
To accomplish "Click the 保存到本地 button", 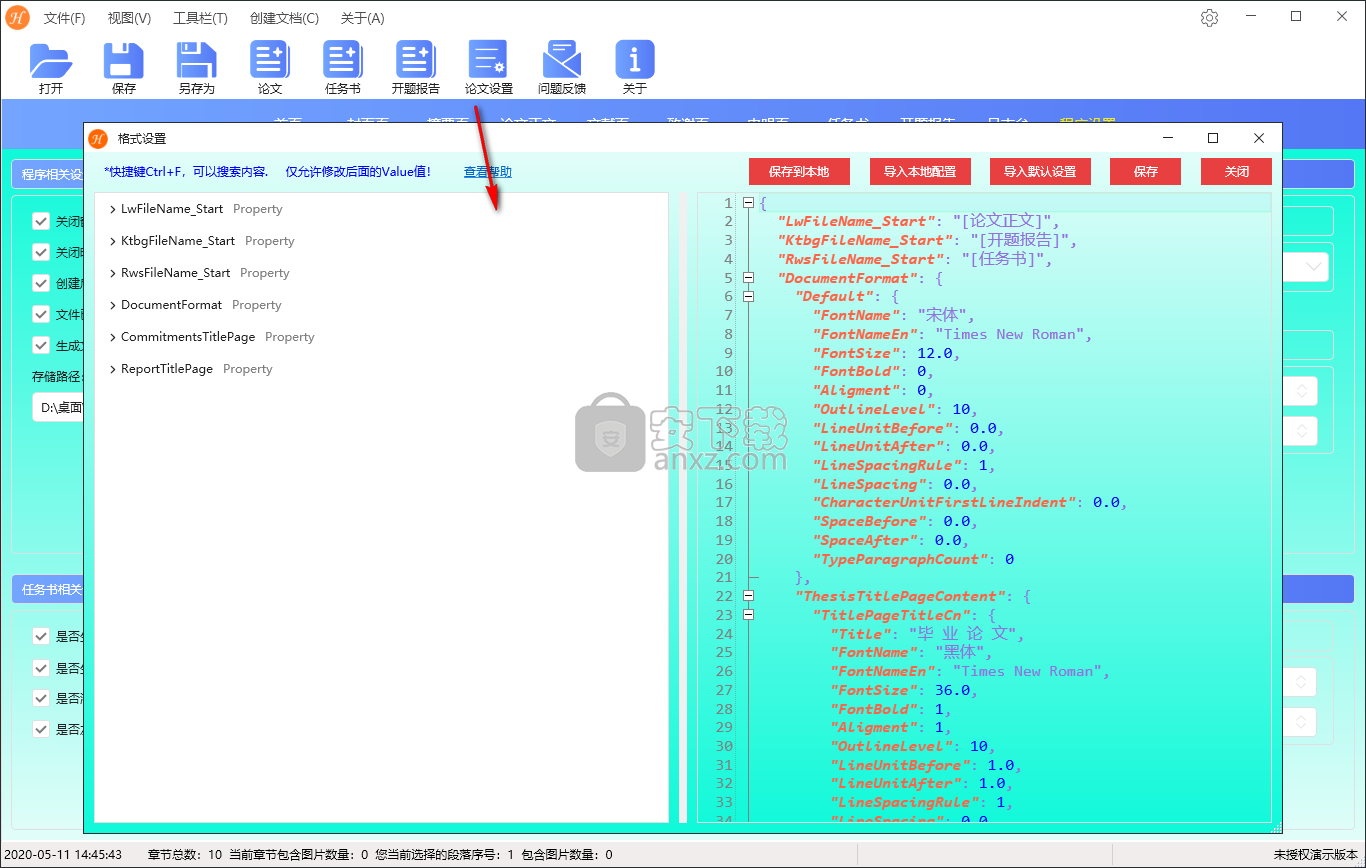I will click(x=799, y=171).
